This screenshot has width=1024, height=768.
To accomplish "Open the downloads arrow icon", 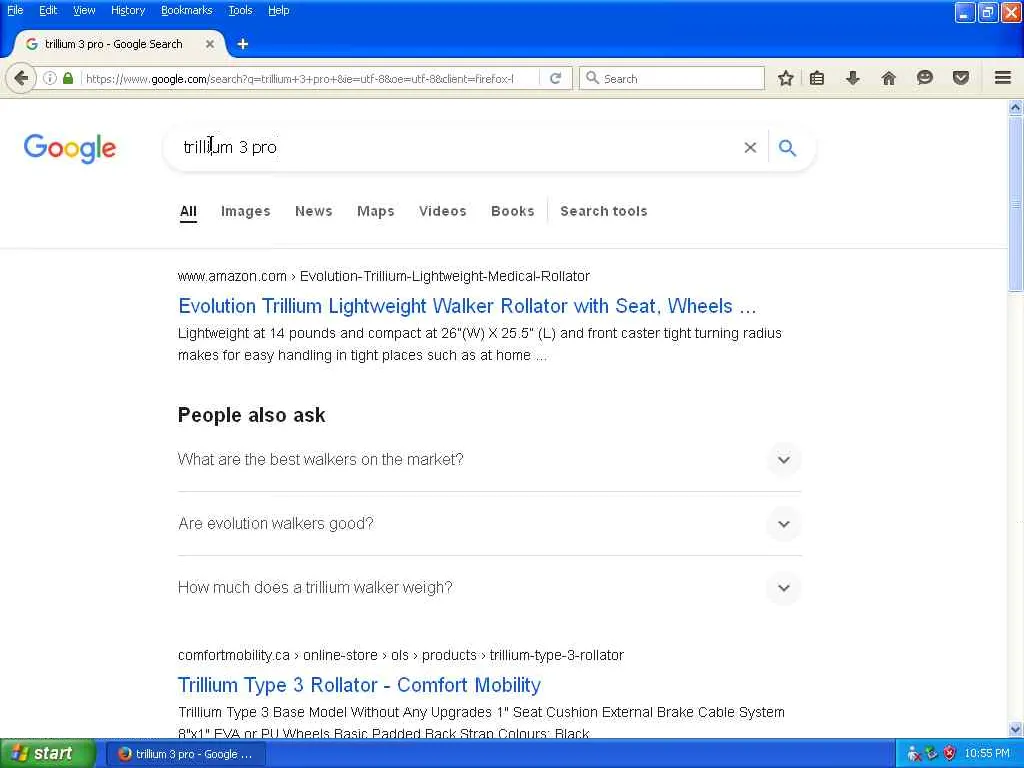I will (x=852, y=78).
